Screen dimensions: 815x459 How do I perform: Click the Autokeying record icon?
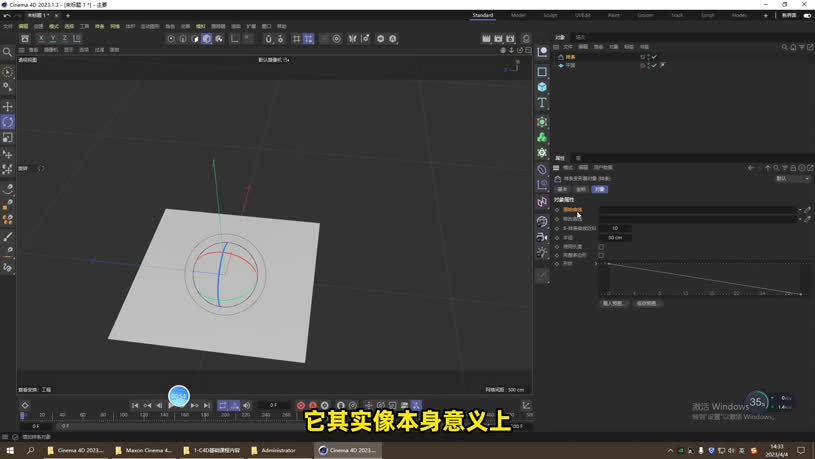313,405
